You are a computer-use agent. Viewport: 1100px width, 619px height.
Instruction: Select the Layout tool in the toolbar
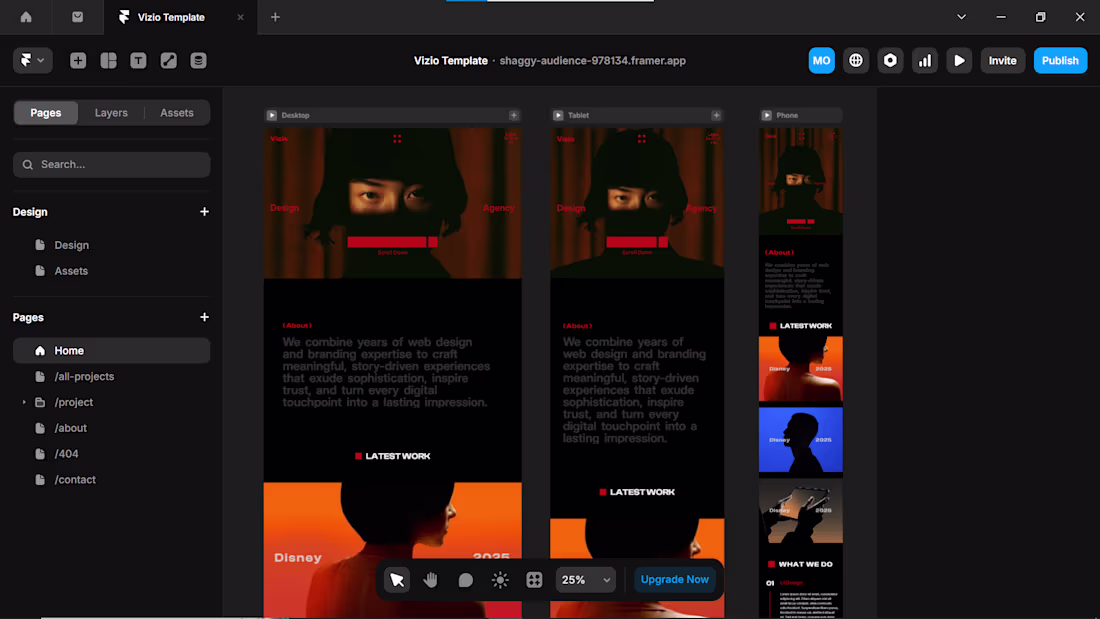click(x=108, y=60)
